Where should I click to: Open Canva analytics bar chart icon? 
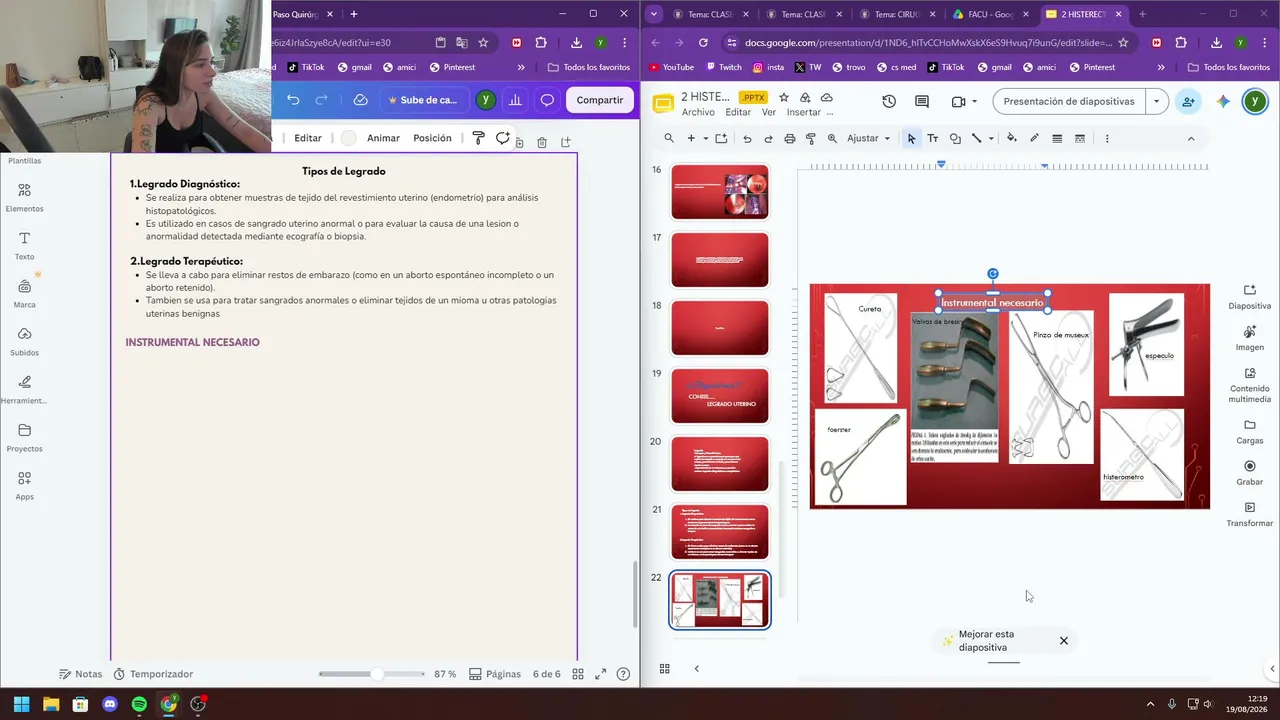515,100
